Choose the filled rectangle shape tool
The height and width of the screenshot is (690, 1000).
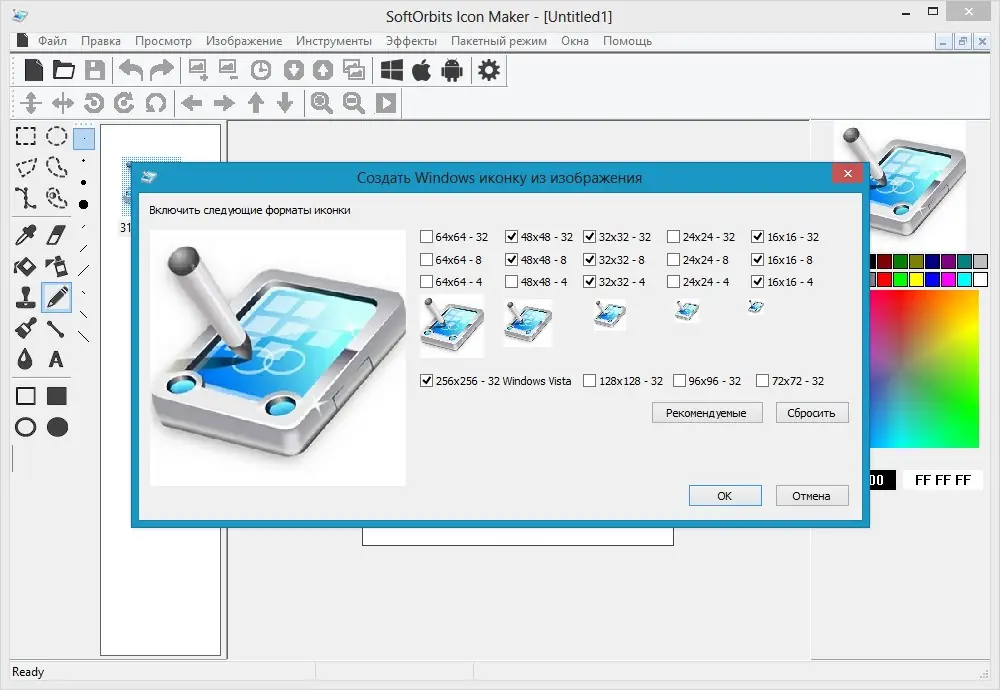click(57, 396)
